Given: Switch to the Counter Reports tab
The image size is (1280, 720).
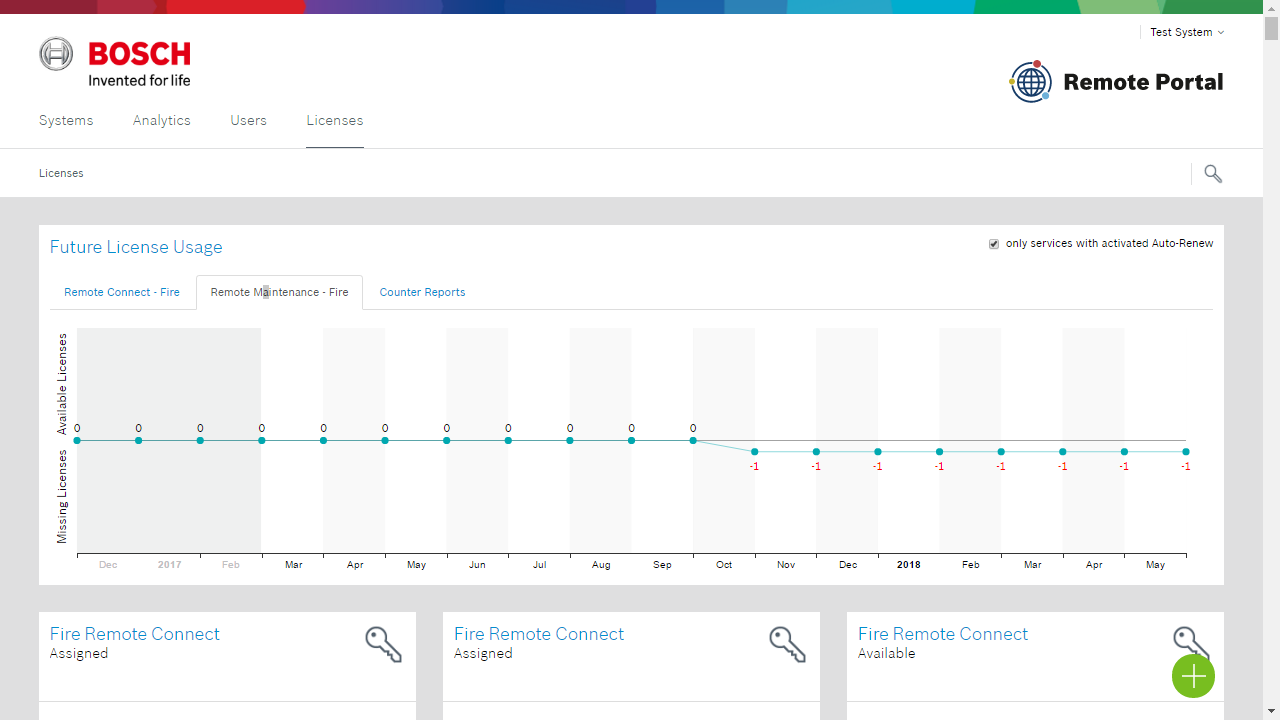Looking at the screenshot, I should point(422,292).
